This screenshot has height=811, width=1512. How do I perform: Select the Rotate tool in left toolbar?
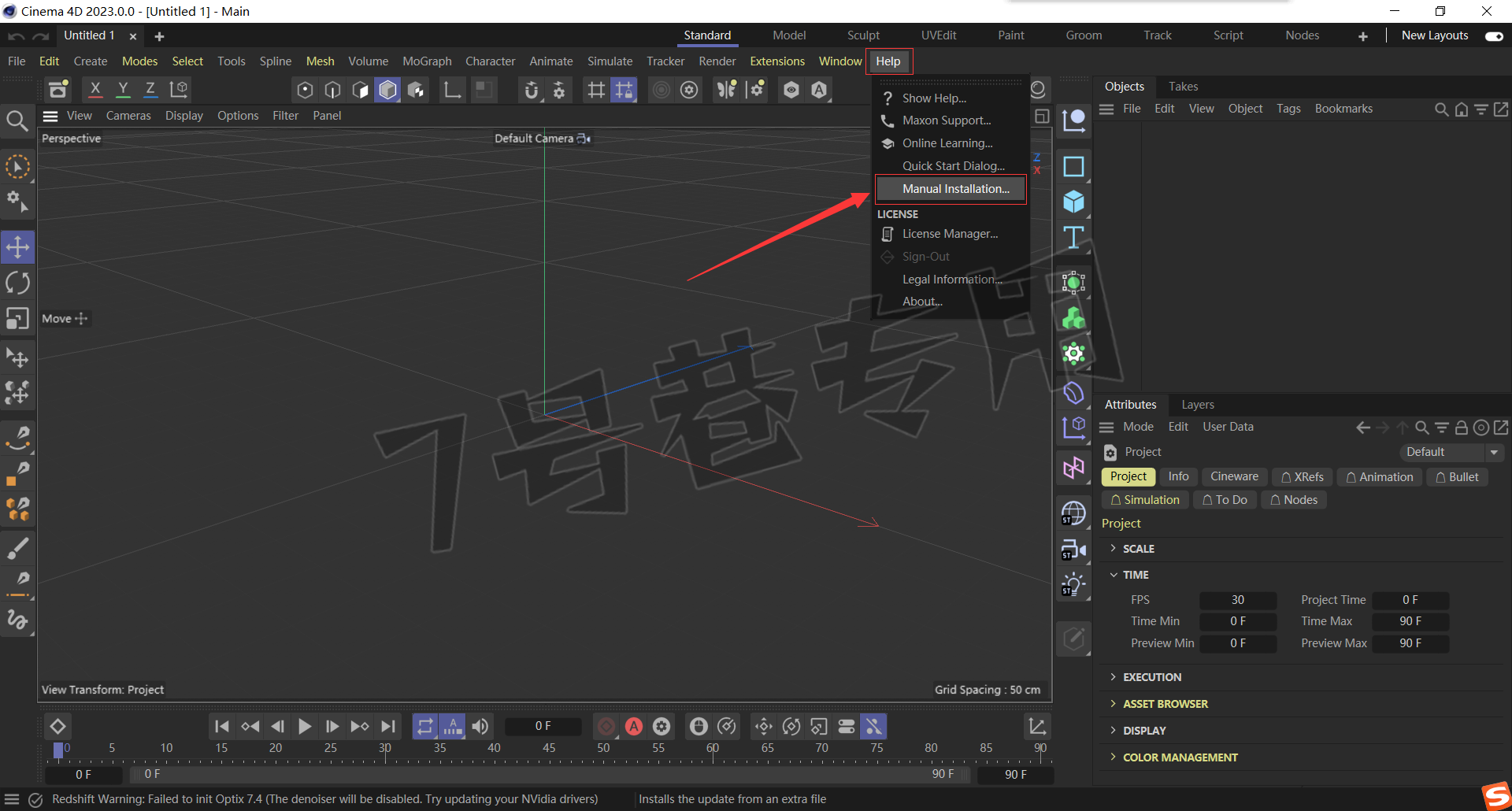coord(17,283)
